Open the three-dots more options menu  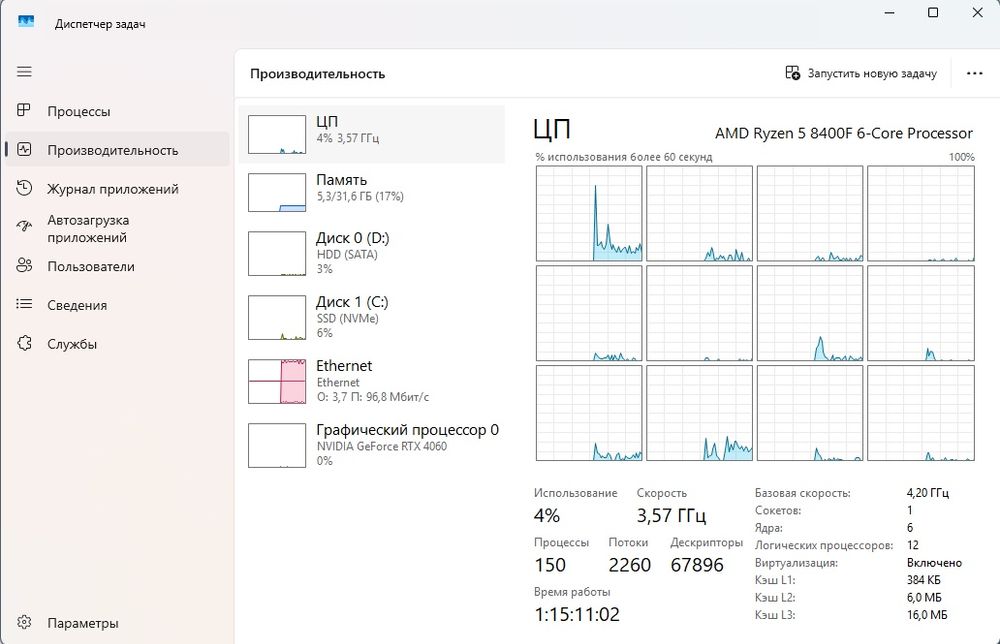974,73
